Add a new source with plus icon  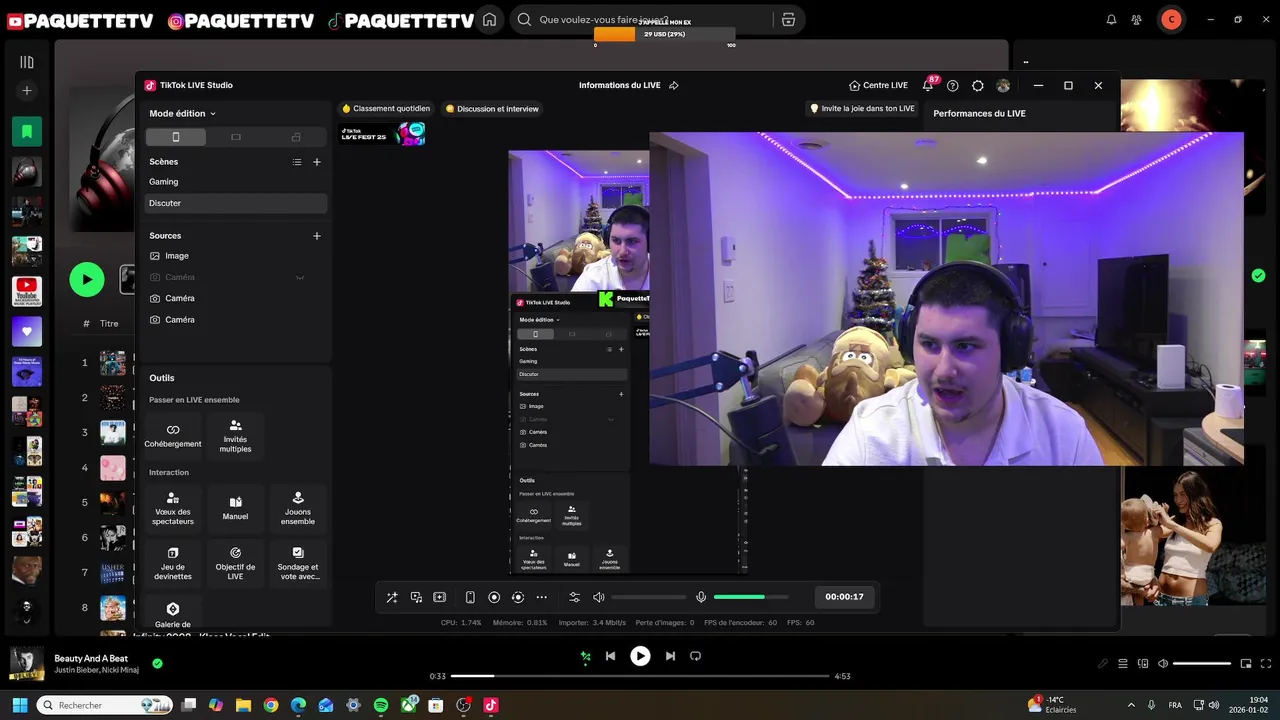[317, 236]
